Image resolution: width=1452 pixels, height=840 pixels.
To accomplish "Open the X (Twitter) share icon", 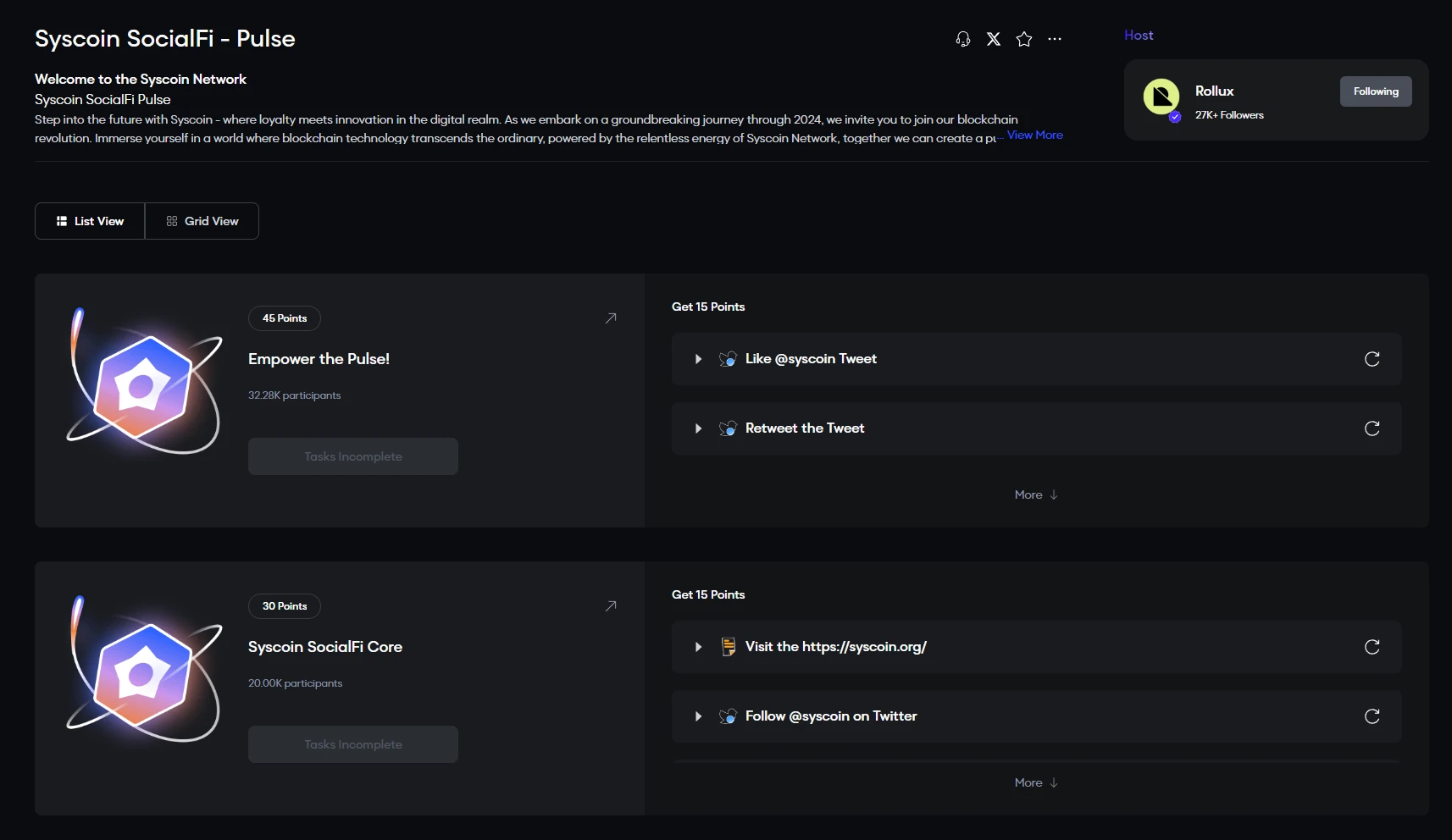I will [994, 39].
